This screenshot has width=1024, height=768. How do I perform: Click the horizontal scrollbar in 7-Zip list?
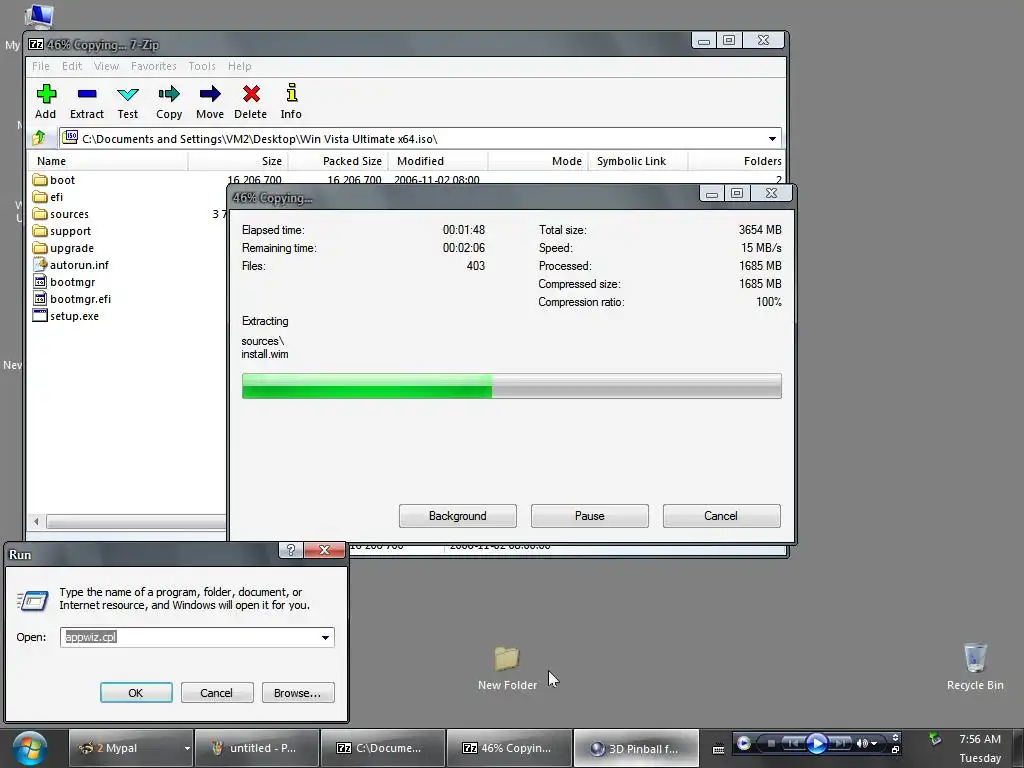click(x=136, y=522)
